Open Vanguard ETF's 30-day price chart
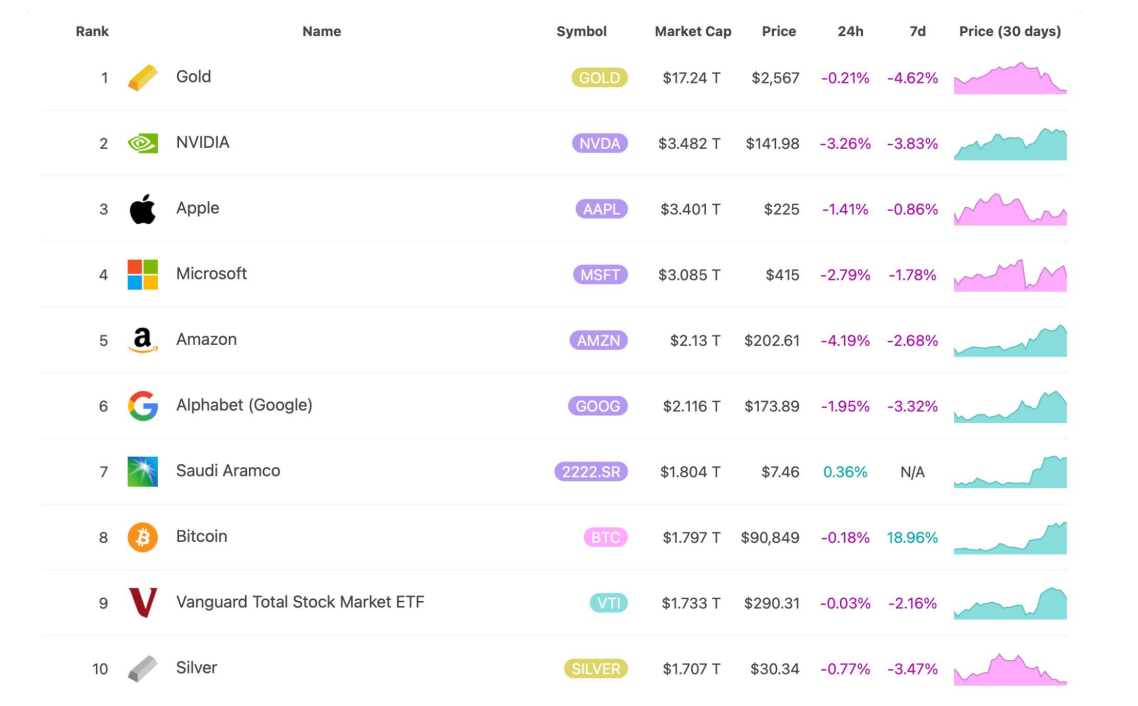This screenshot has width=1138, height=706. [1010, 603]
